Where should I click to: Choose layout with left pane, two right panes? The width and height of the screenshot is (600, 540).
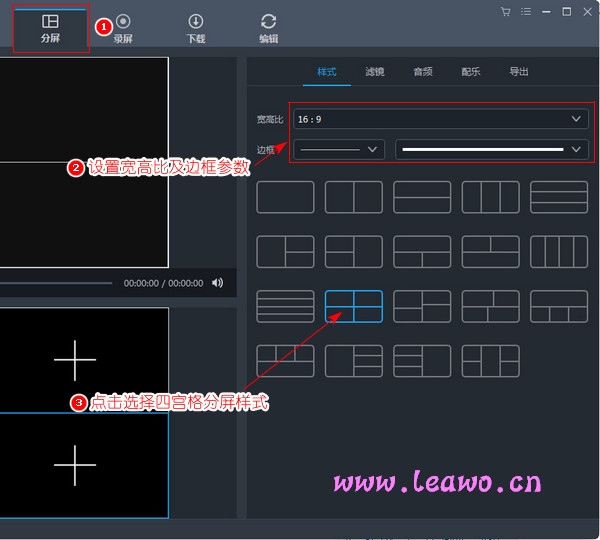click(x=285, y=252)
